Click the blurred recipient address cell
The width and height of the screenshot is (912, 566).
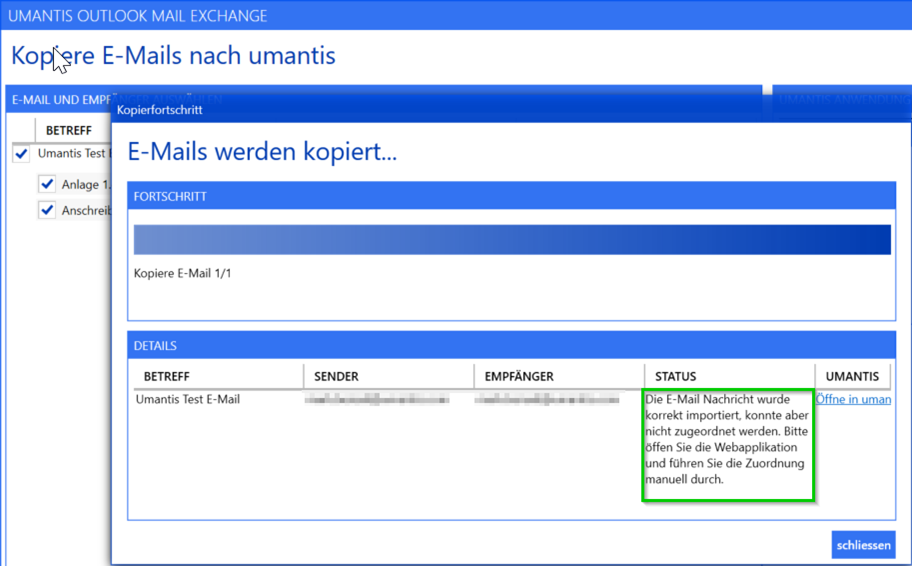(546, 399)
